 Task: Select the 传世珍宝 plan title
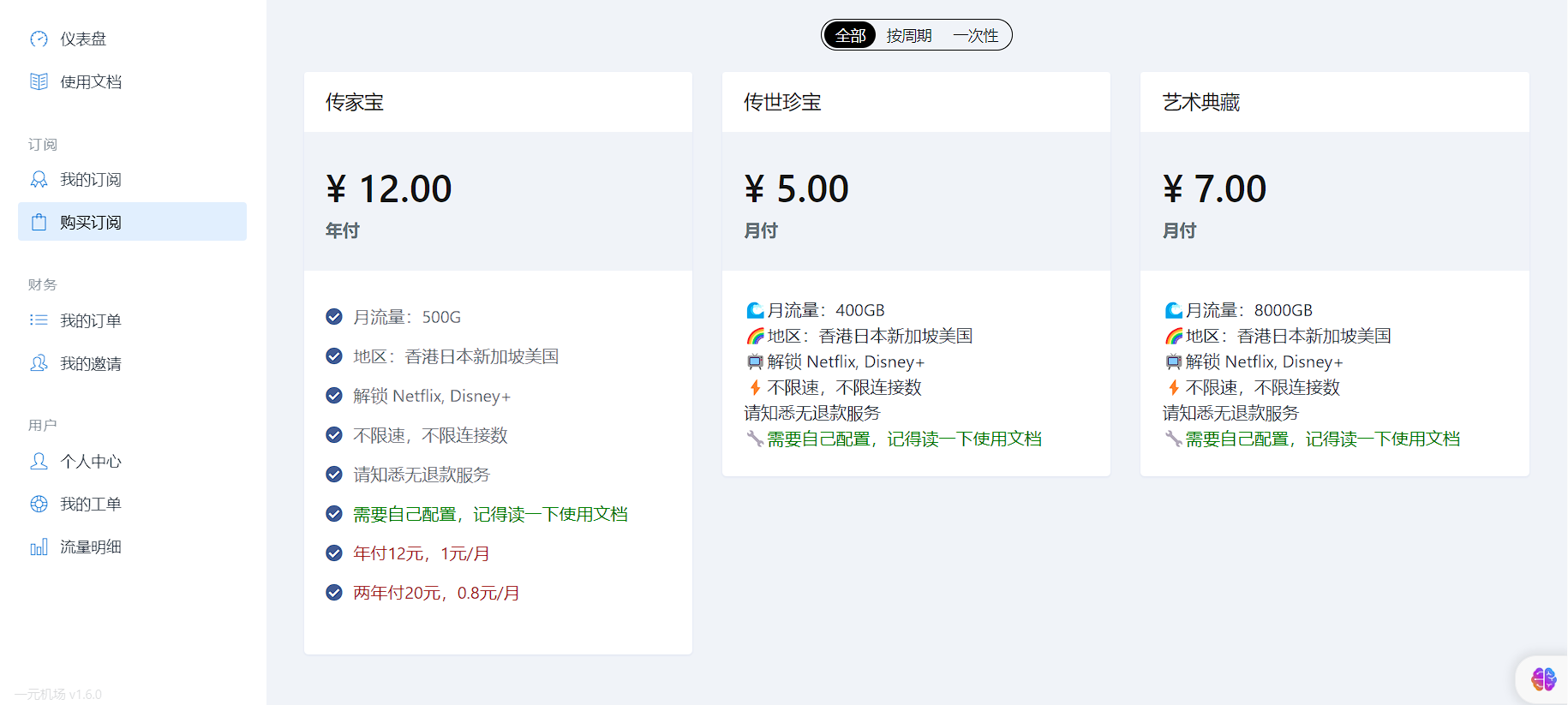[782, 102]
